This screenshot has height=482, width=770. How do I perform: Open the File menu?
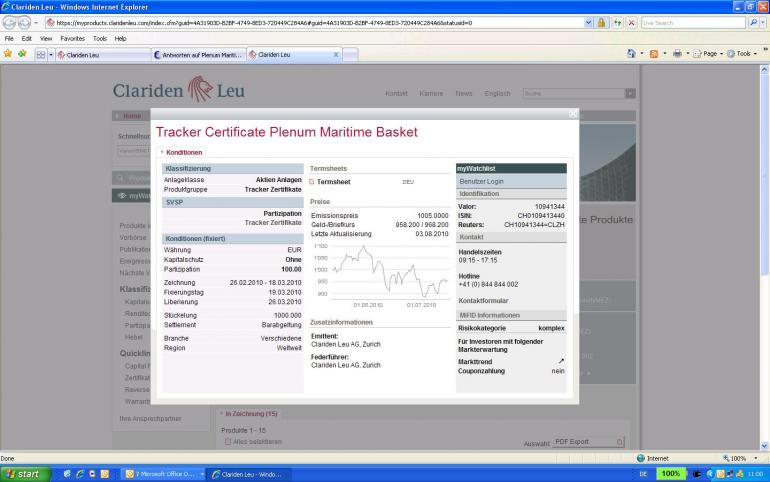pyautogui.click(x=9, y=38)
